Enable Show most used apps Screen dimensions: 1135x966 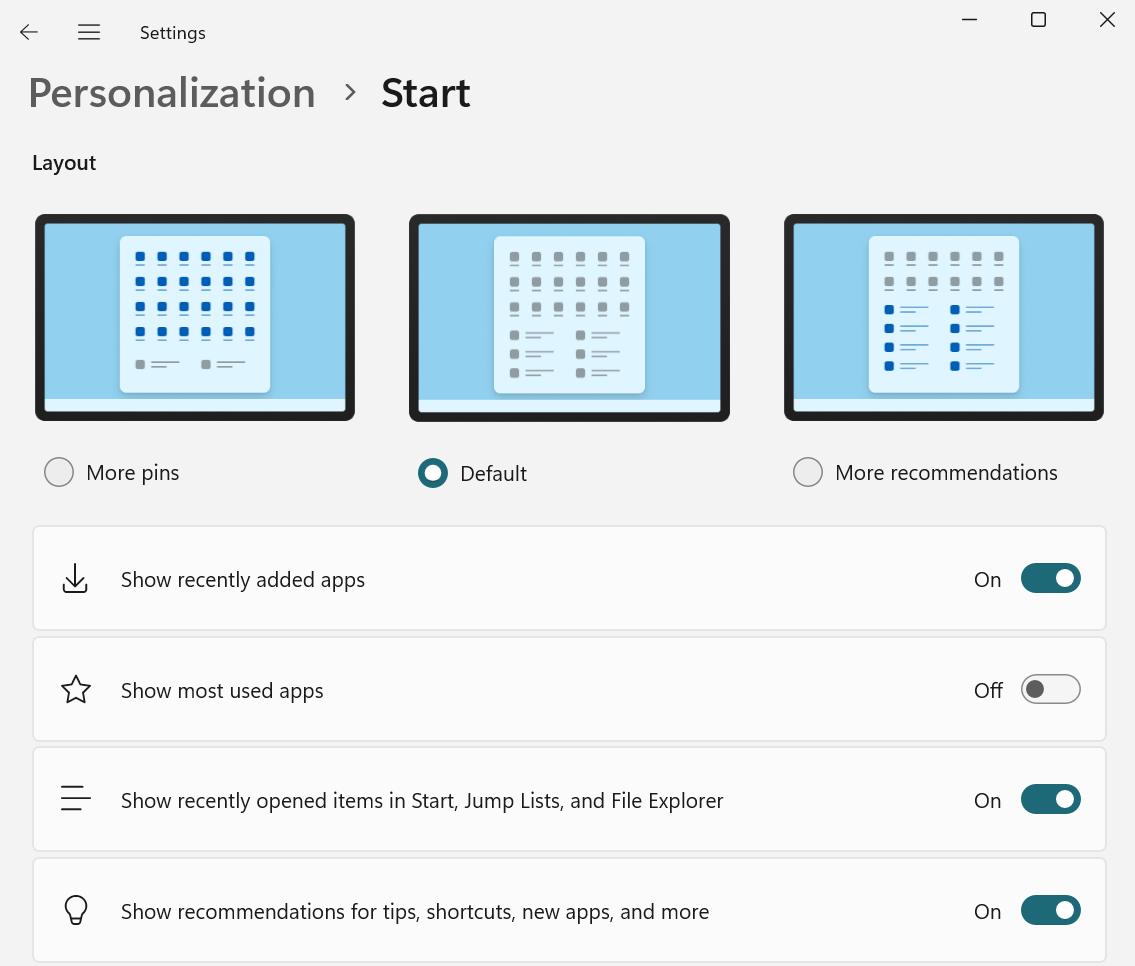[1050, 689]
